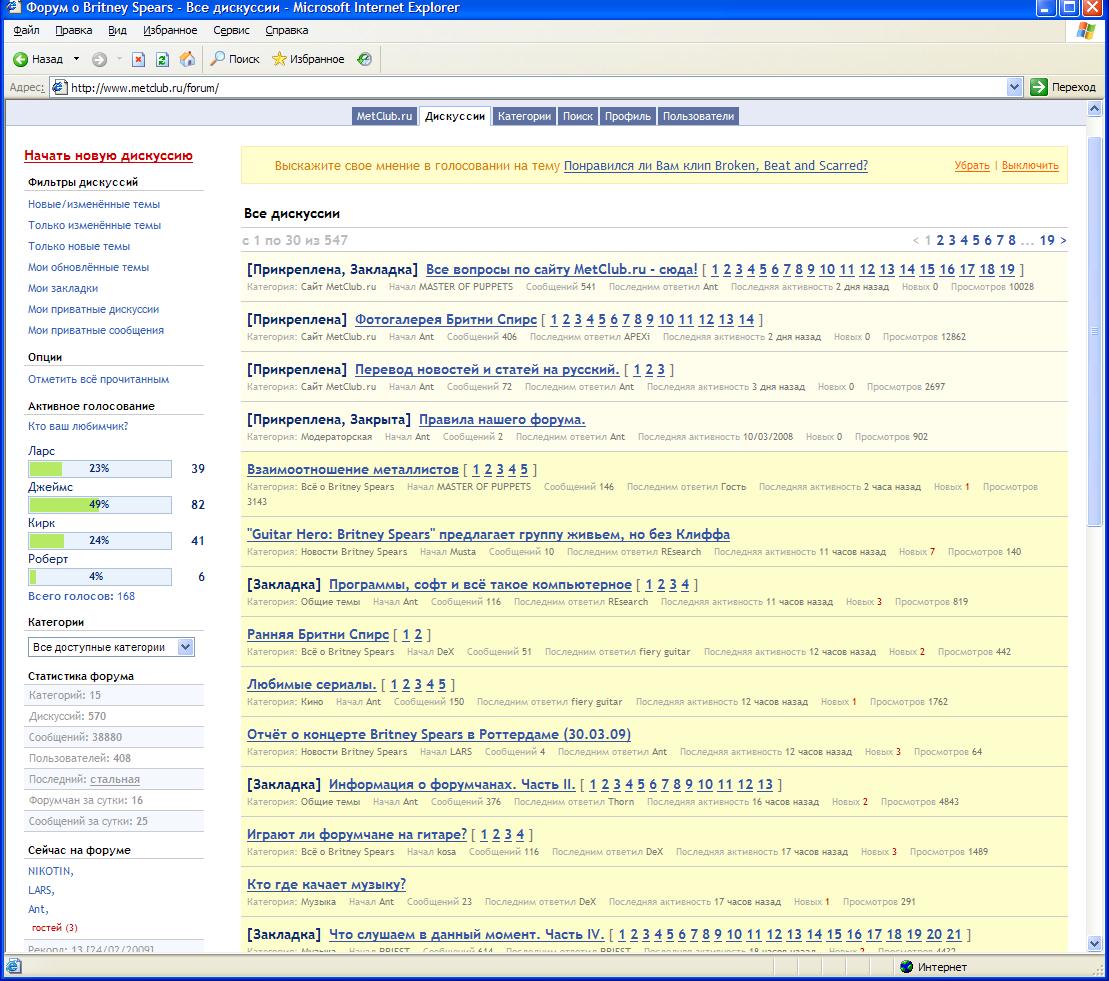Click Ларс 23% poll result bar
Screen dimensions: 1109x981
100,468
